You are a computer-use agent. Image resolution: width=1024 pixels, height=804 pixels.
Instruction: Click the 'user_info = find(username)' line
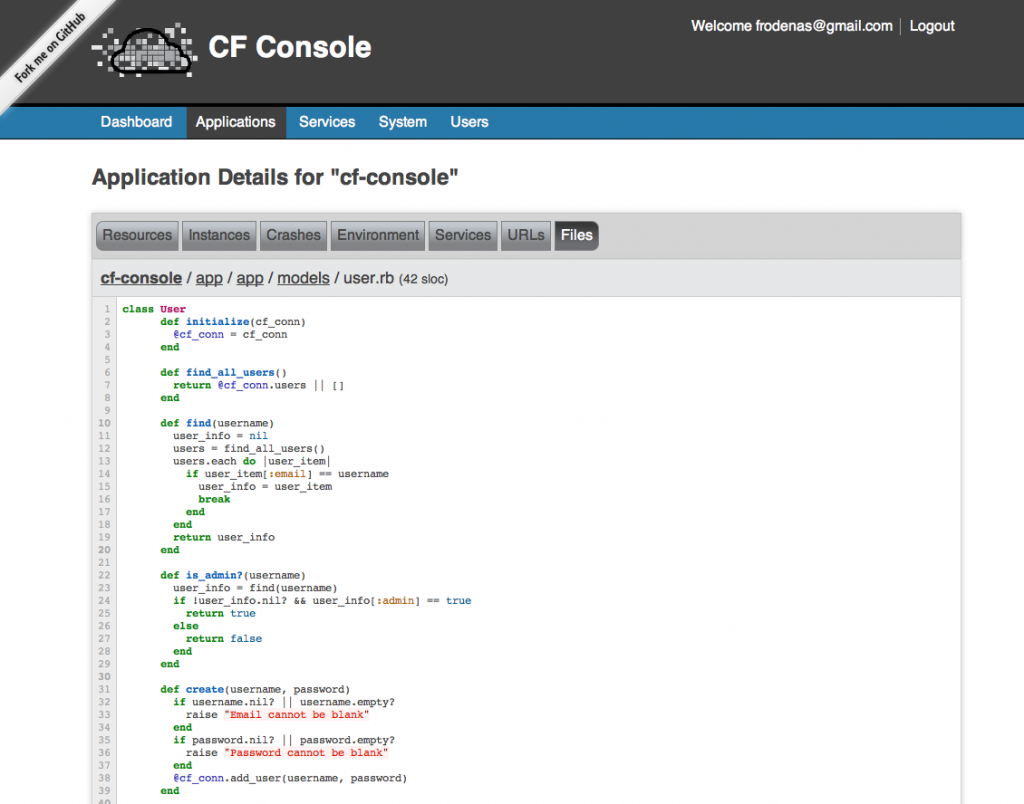255,588
